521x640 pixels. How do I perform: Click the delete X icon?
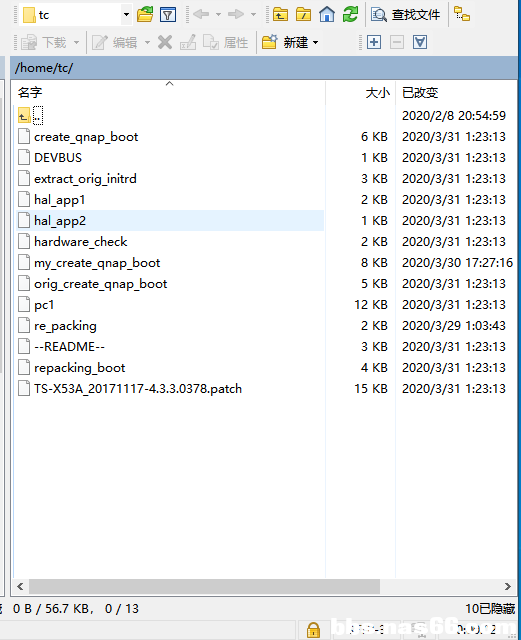point(165,42)
